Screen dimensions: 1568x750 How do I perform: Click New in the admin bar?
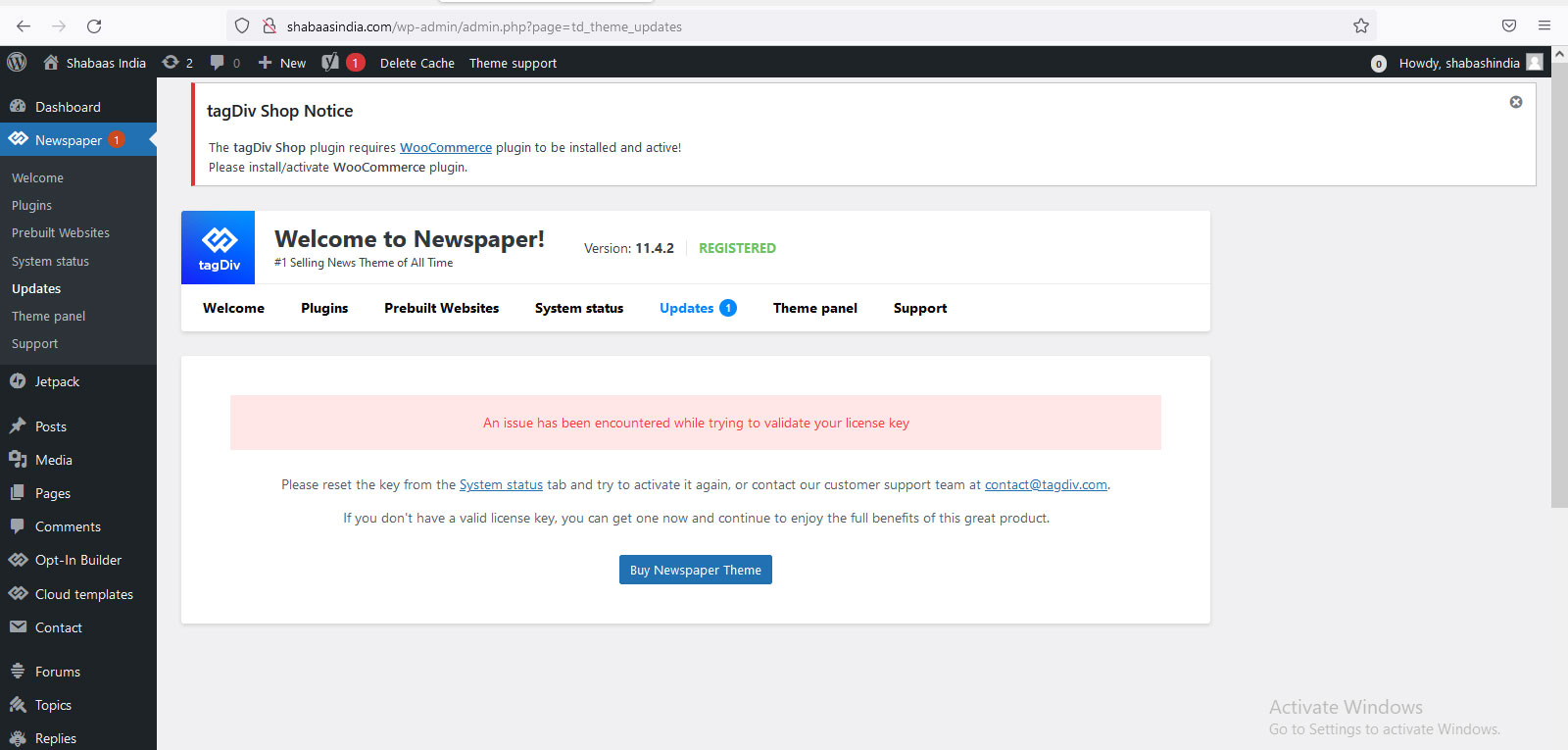282,63
